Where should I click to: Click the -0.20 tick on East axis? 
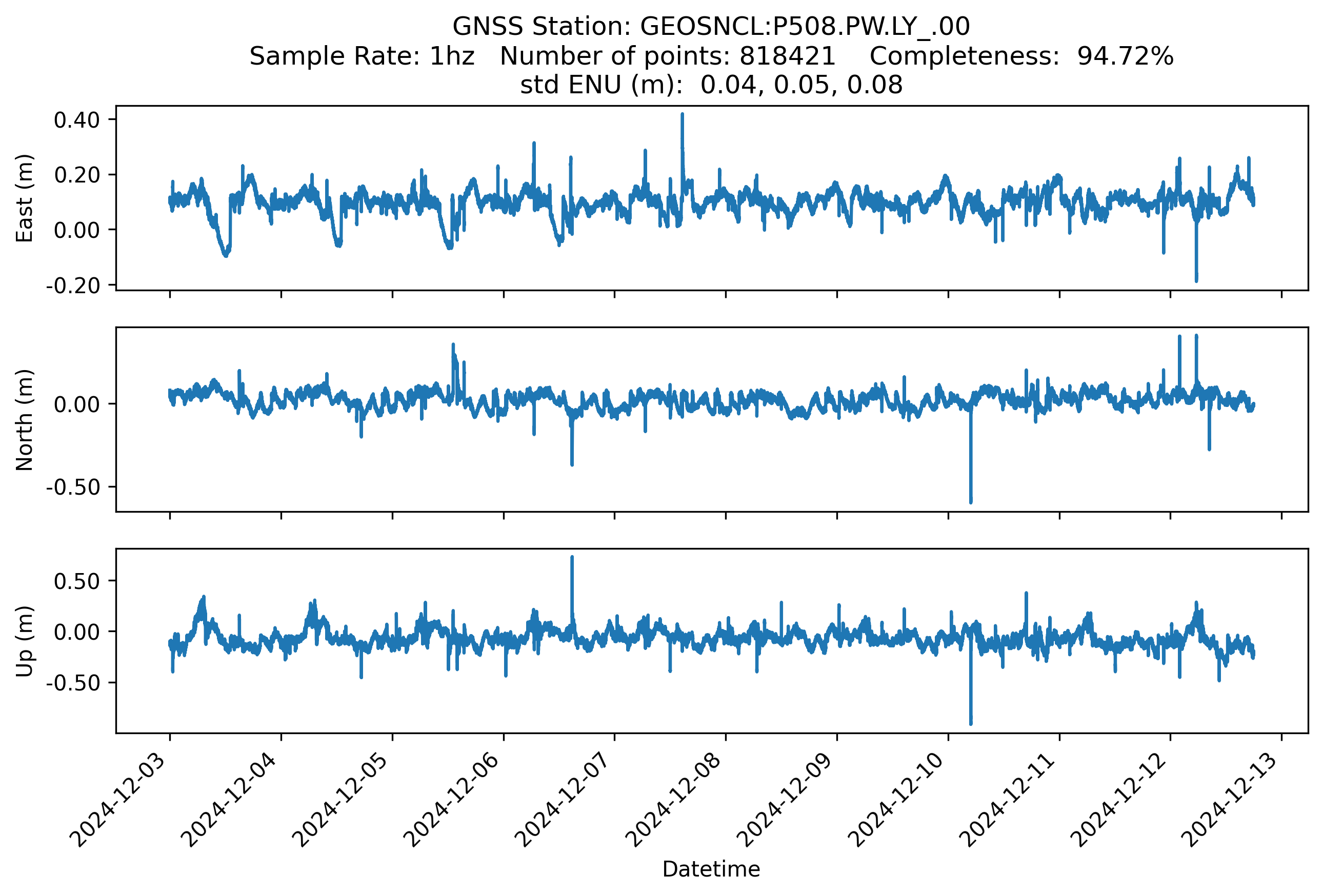(x=73, y=285)
